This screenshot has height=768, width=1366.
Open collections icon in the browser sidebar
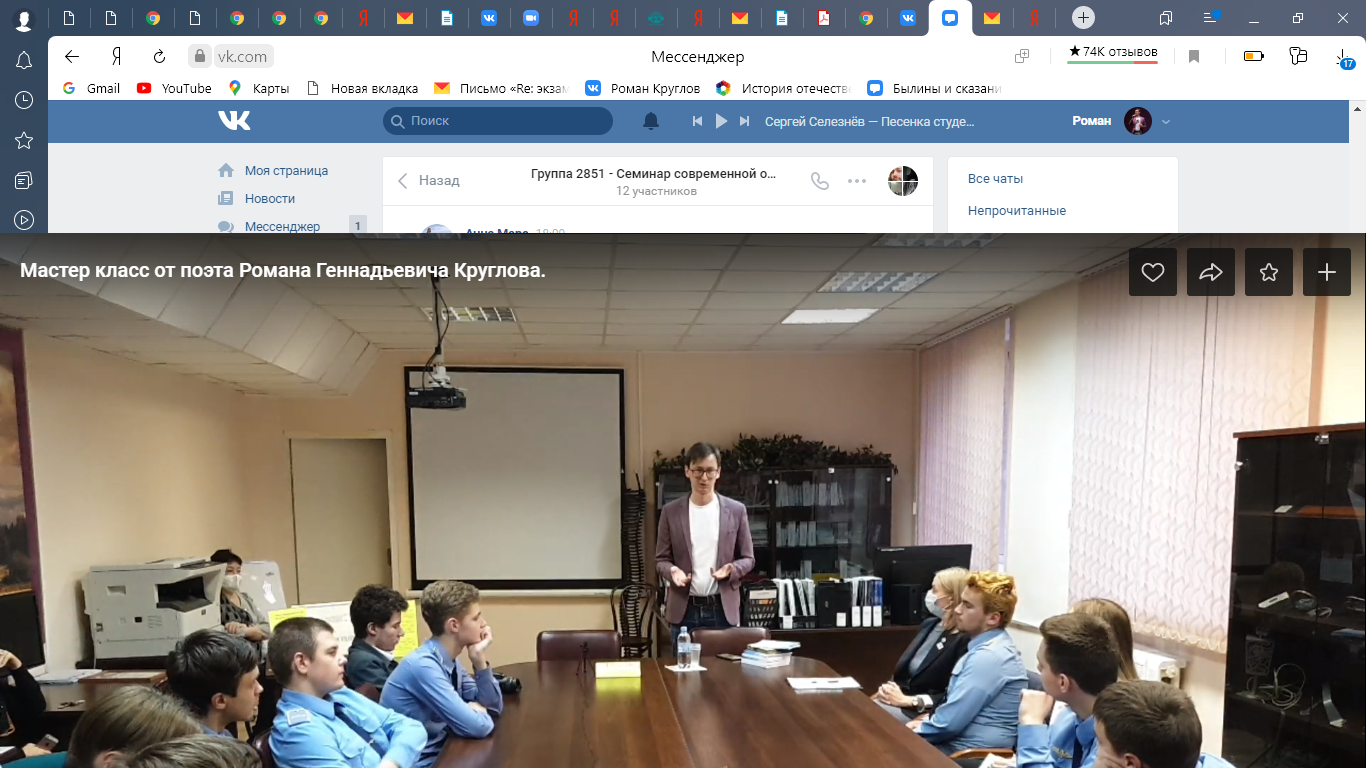(23, 180)
